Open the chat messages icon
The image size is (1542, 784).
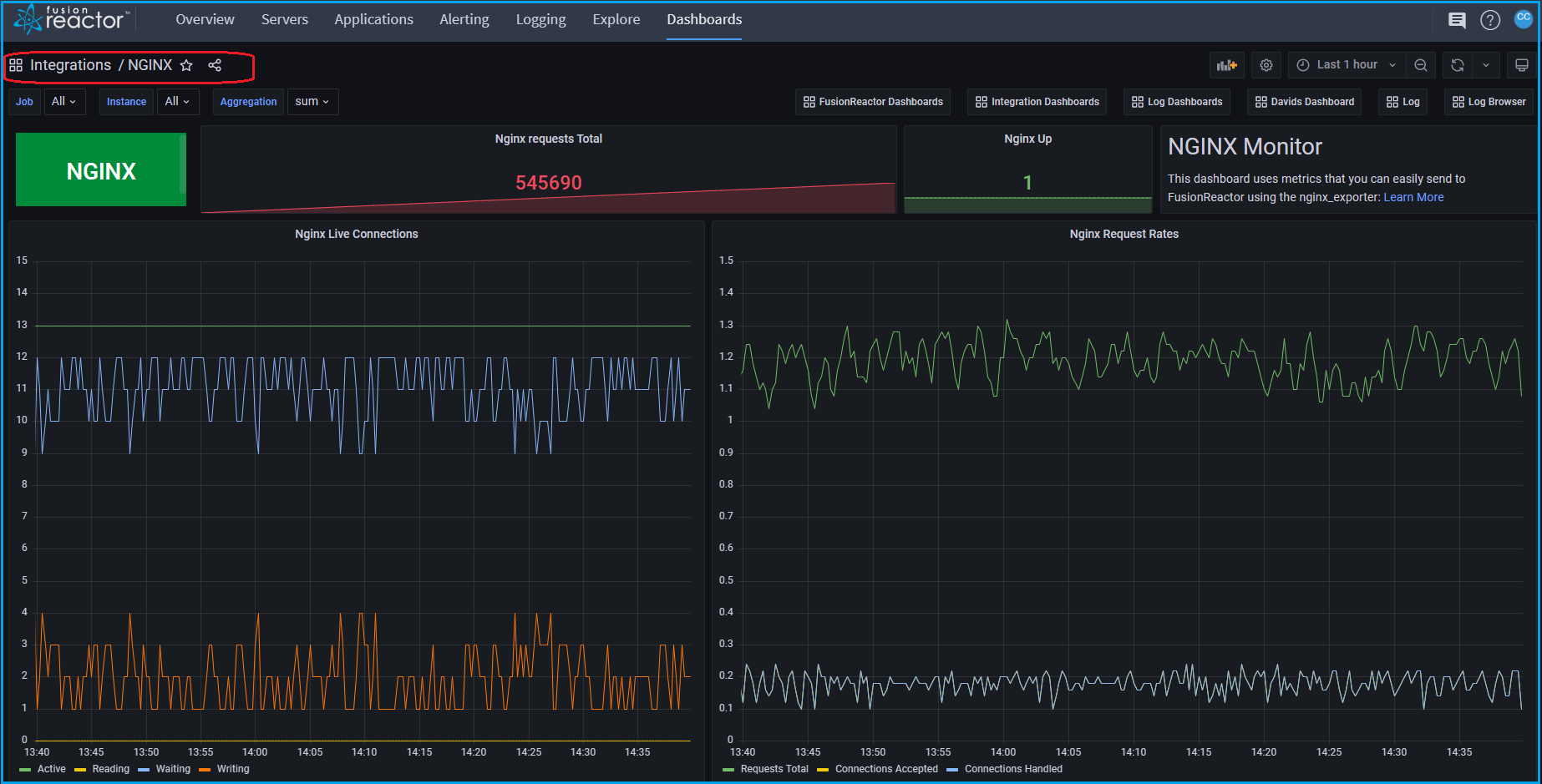[1457, 20]
